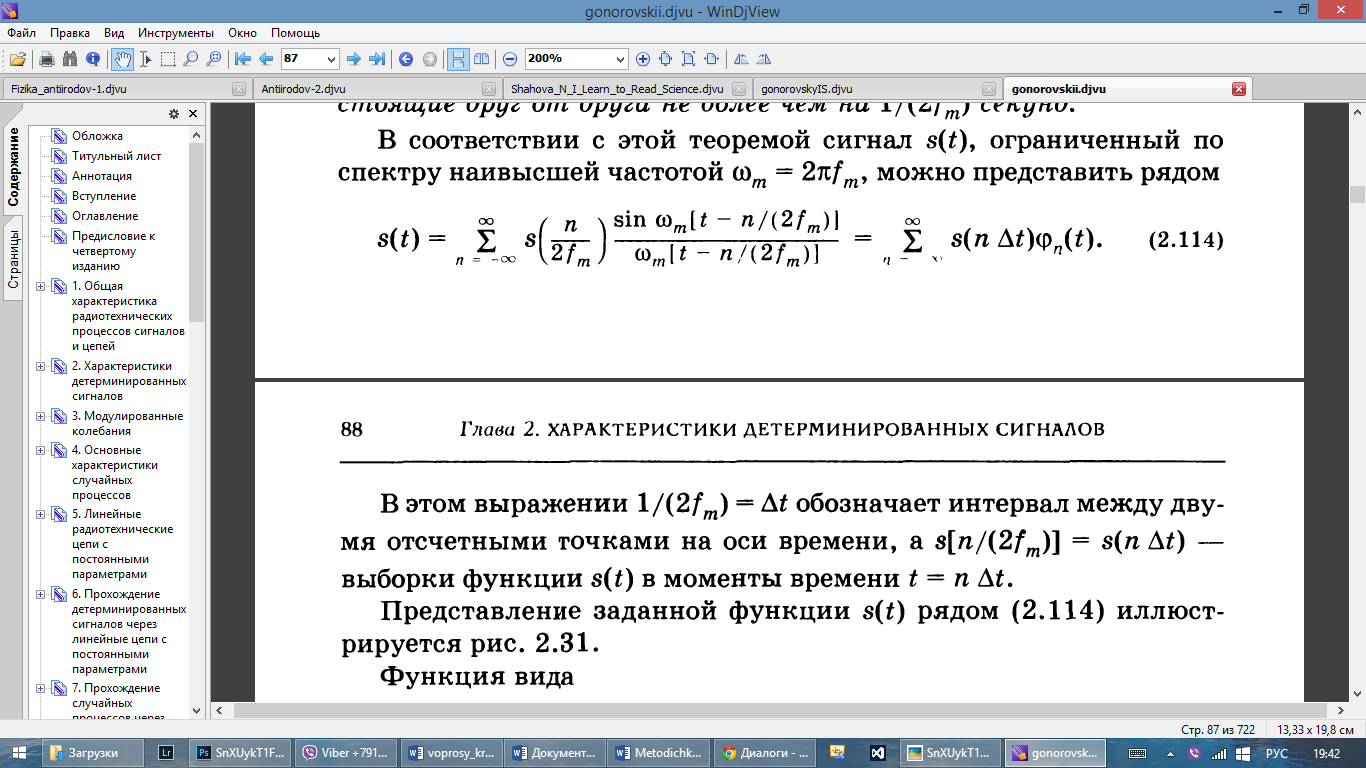Screen dimensions: 1366x768
Task: Open the Lightroom taskbar icon
Action: click(x=167, y=753)
